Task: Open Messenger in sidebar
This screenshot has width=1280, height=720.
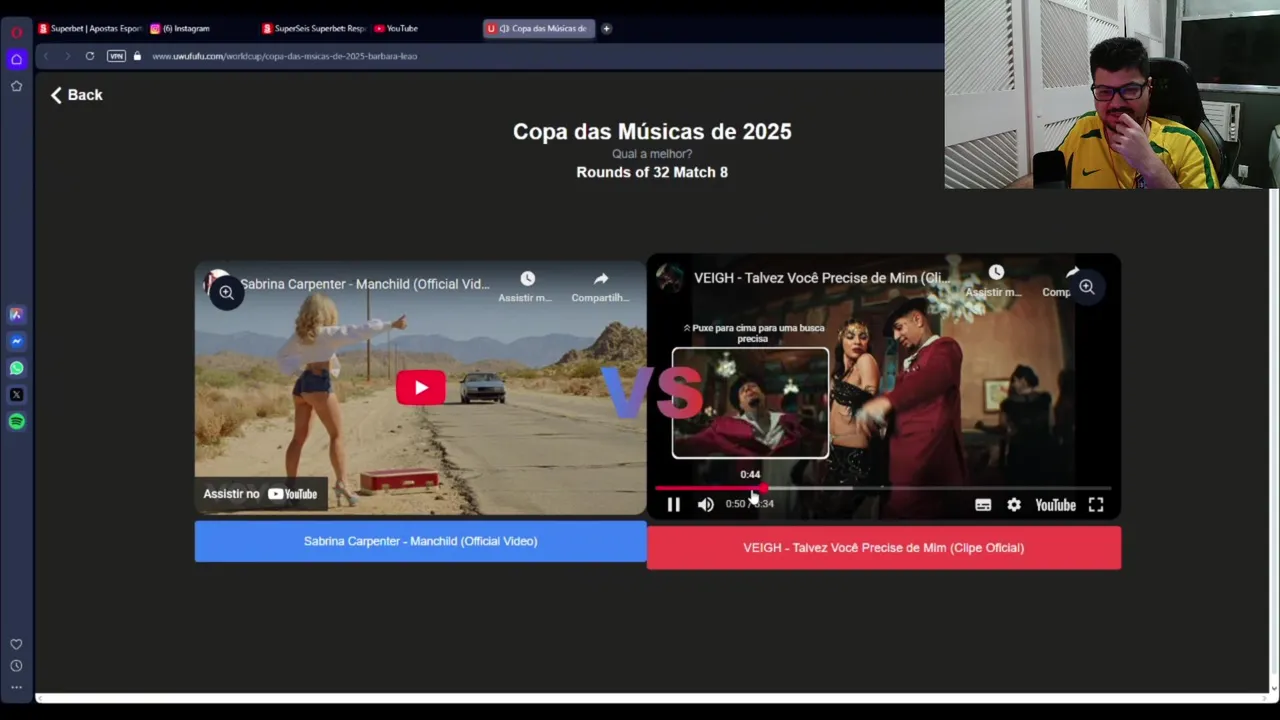Action: click(x=16, y=341)
